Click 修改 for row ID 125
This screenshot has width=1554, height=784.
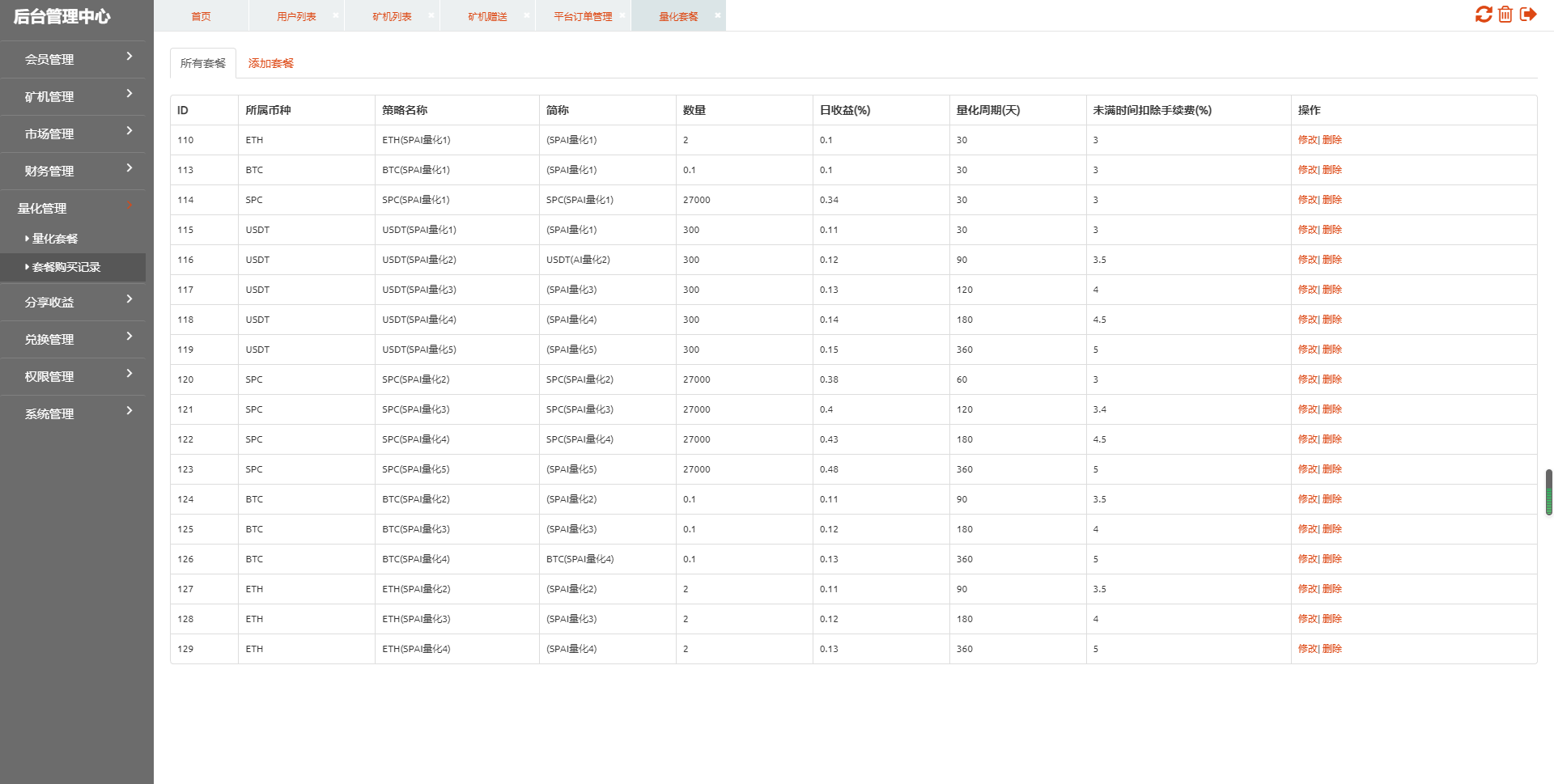(x=1307, y=529)
